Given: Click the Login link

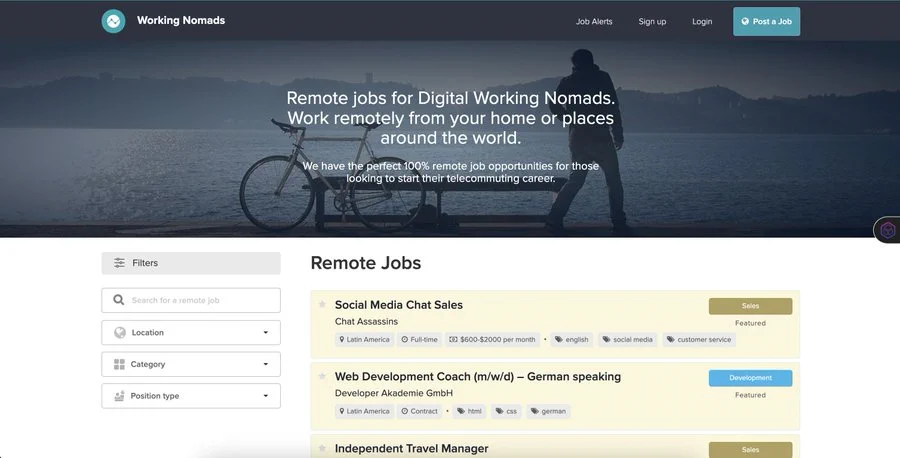Looking at the screenshot, I should (702, 21).
